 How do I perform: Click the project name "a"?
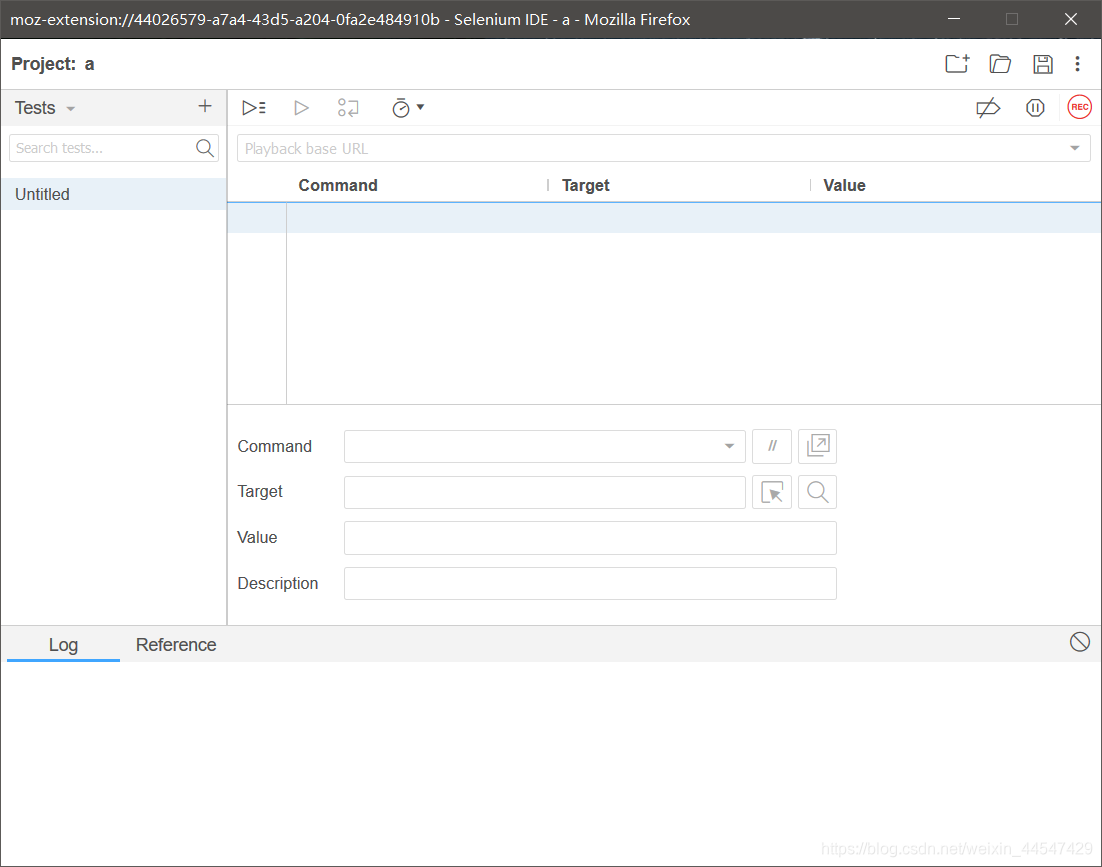tap(89, 64)
